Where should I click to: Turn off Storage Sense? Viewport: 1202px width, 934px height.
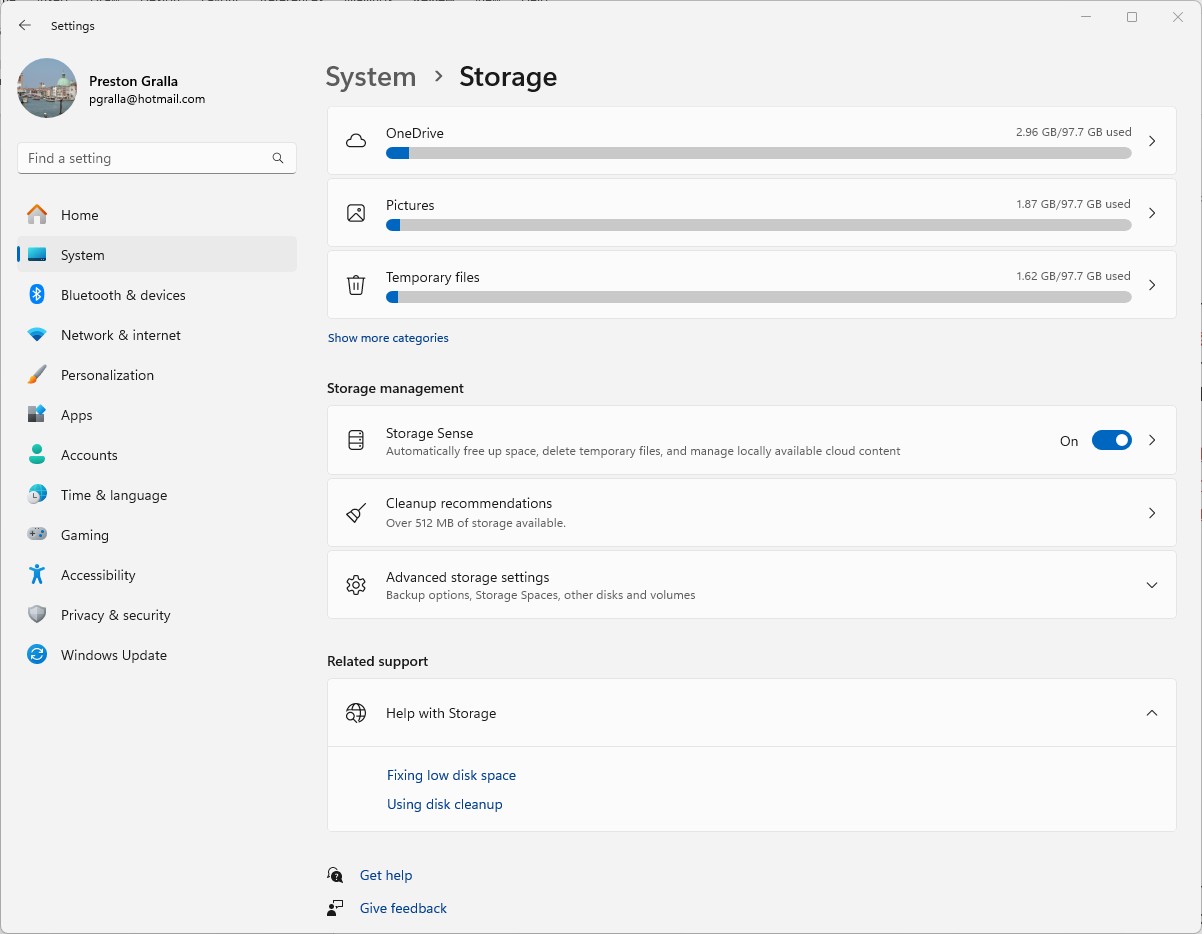click(x=1111, y=440)
